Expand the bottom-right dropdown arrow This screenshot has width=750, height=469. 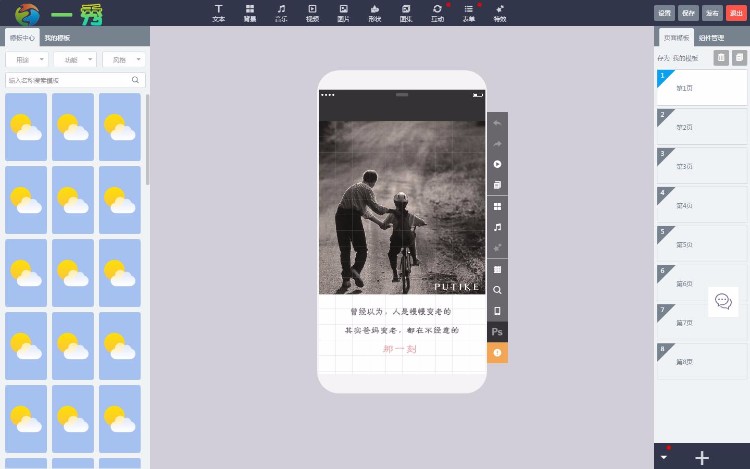click(664, 457)
